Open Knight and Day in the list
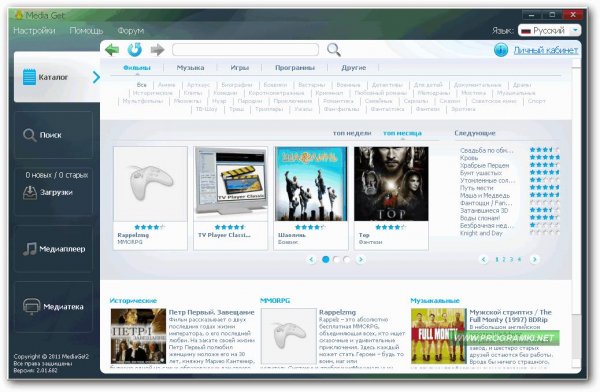The width and height of the screenshot is (600, 392). pyautogui.click(x=481, y=233)
